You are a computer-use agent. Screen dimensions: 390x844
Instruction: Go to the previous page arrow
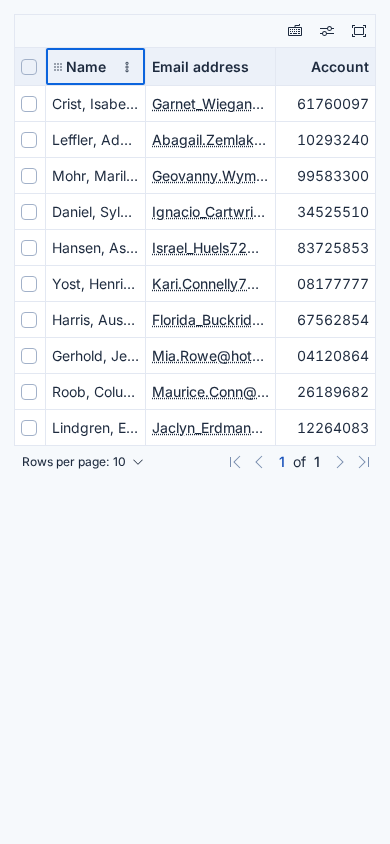pos(259,462)
